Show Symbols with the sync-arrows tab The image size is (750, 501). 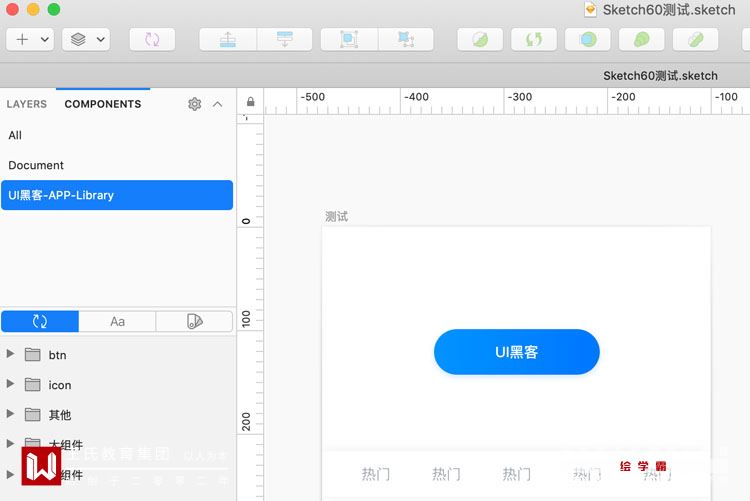[x=40, y=321]
